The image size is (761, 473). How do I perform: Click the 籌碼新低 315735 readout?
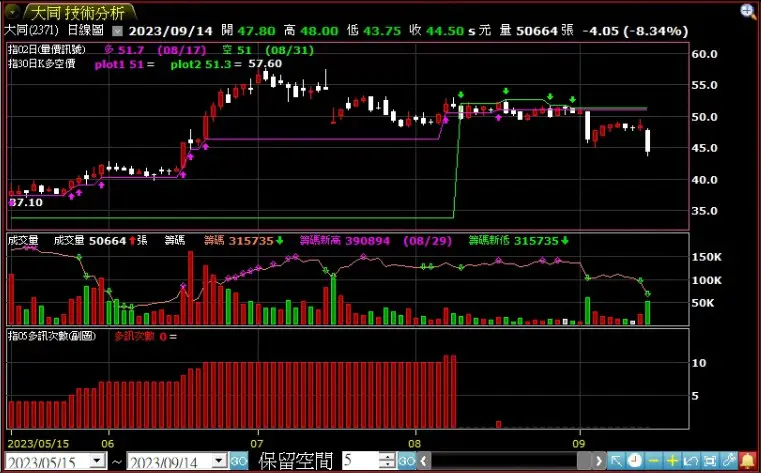[x=518, y=241]
